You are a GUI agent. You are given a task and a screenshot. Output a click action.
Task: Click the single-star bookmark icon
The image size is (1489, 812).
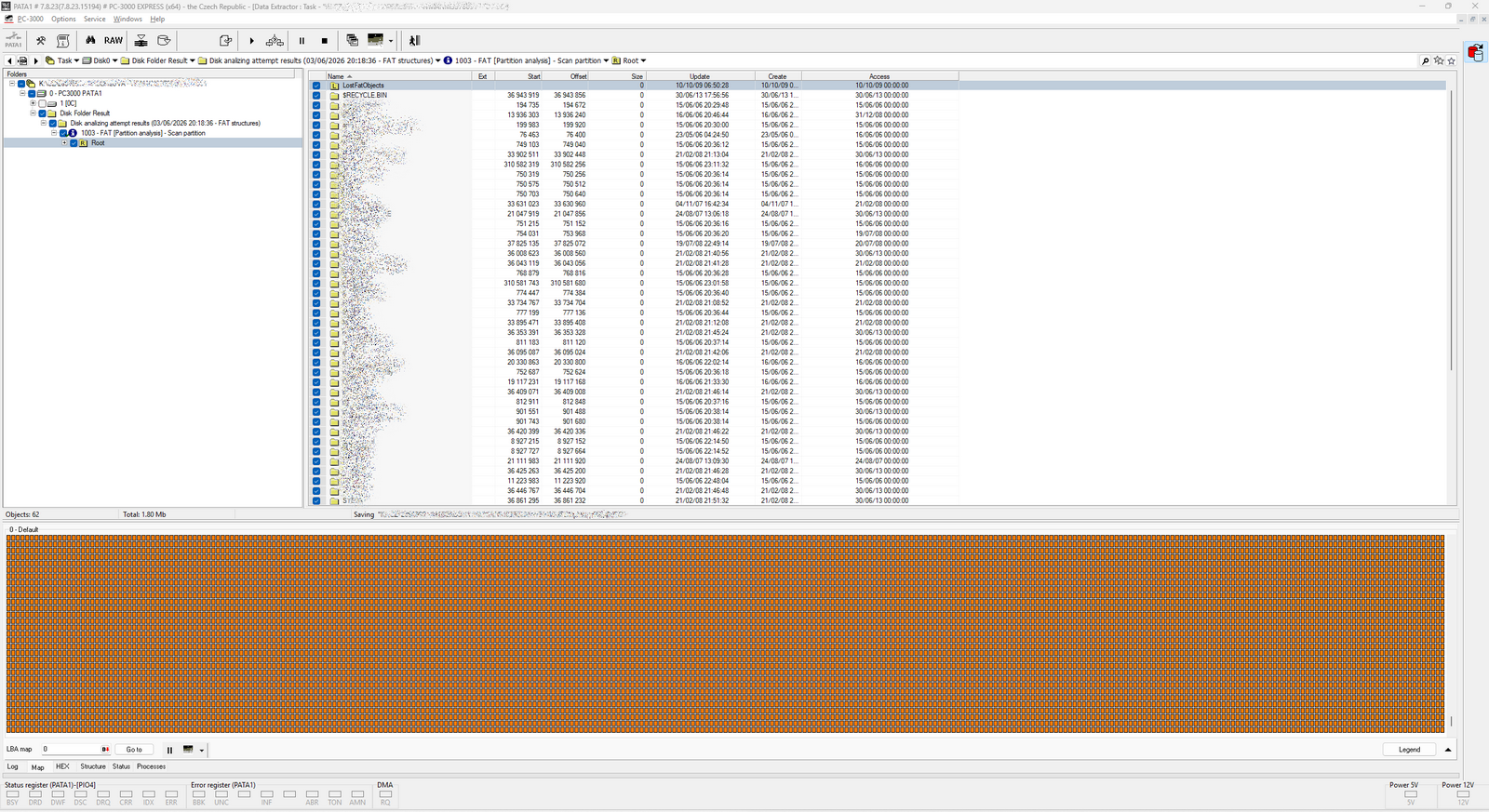pyautogui.click(x=1451, y=60)
